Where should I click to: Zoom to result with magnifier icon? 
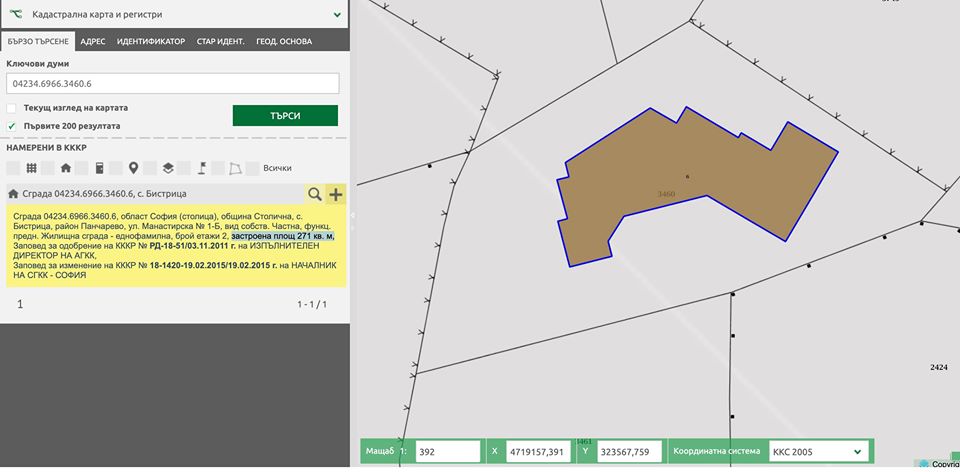click(315, 194)
